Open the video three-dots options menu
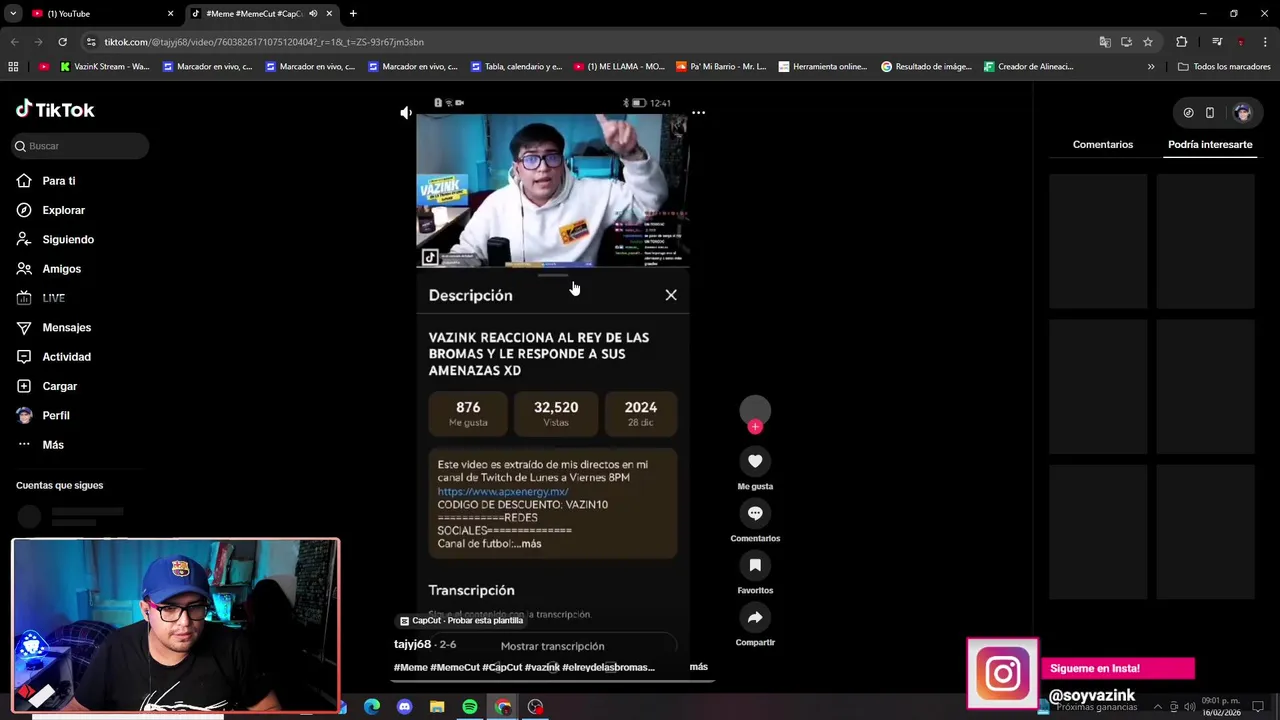The height and width of the screenshot is (720, 1280). pyautogui.click(x=698, y=113)
